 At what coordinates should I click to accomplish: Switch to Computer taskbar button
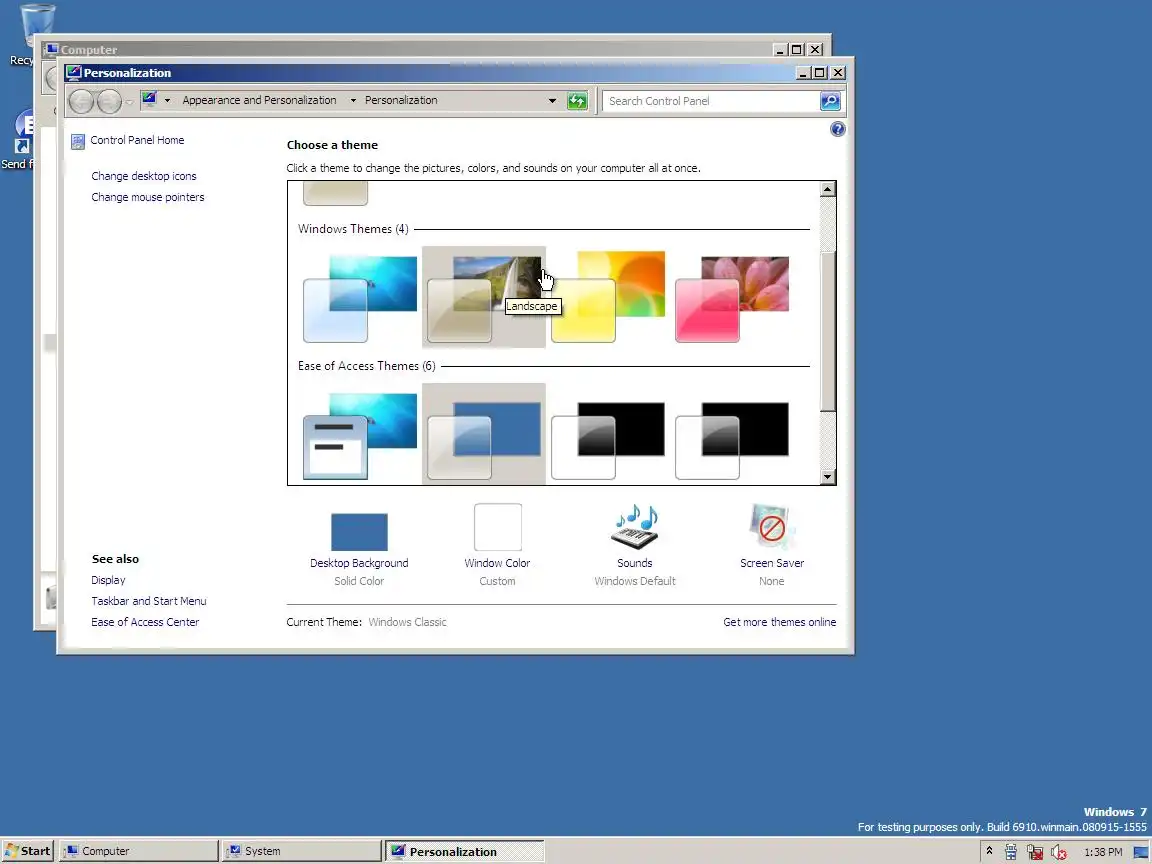coord(138,851)
